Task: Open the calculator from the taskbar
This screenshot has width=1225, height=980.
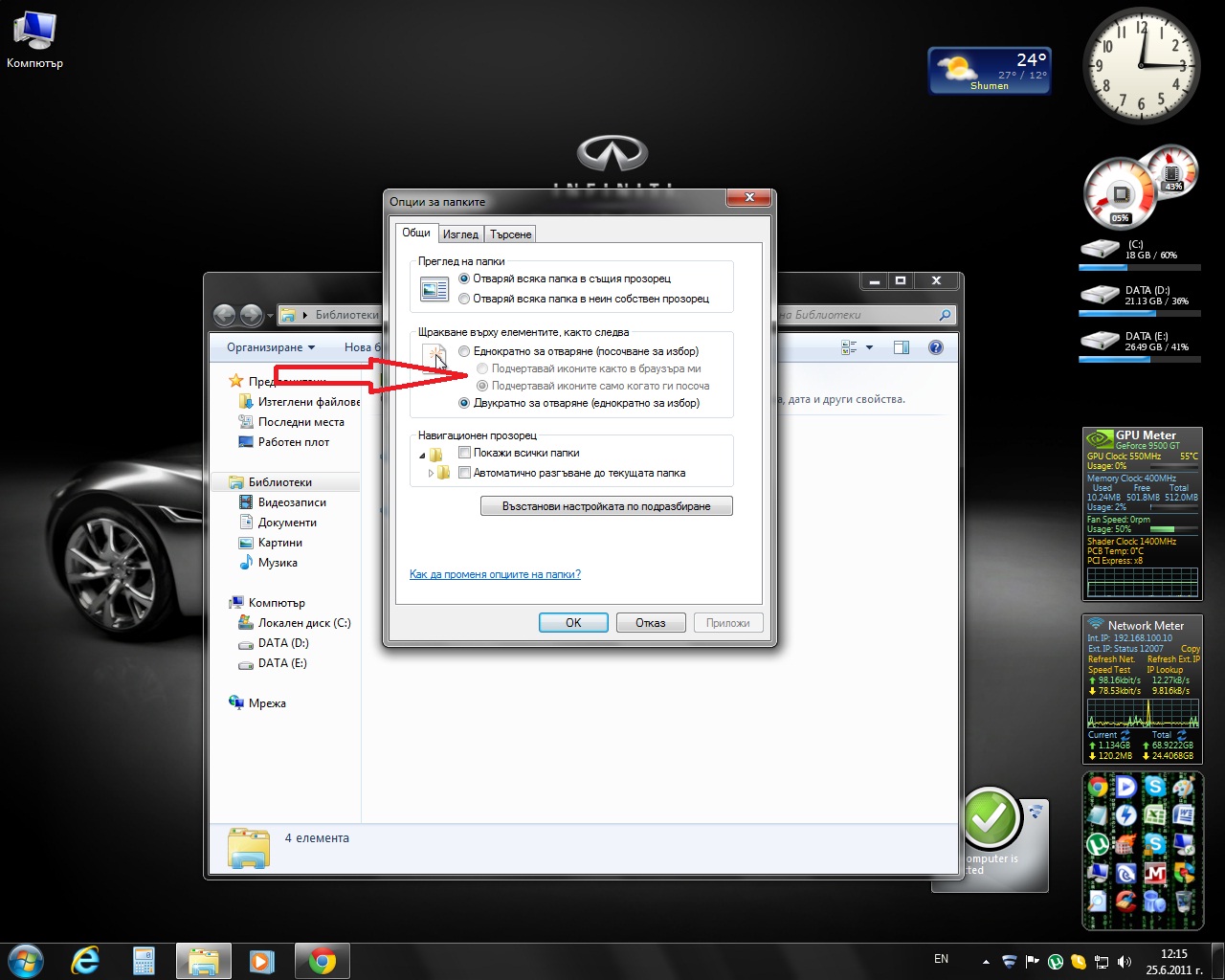Action: pyautogui.click(x=144, y=960)
